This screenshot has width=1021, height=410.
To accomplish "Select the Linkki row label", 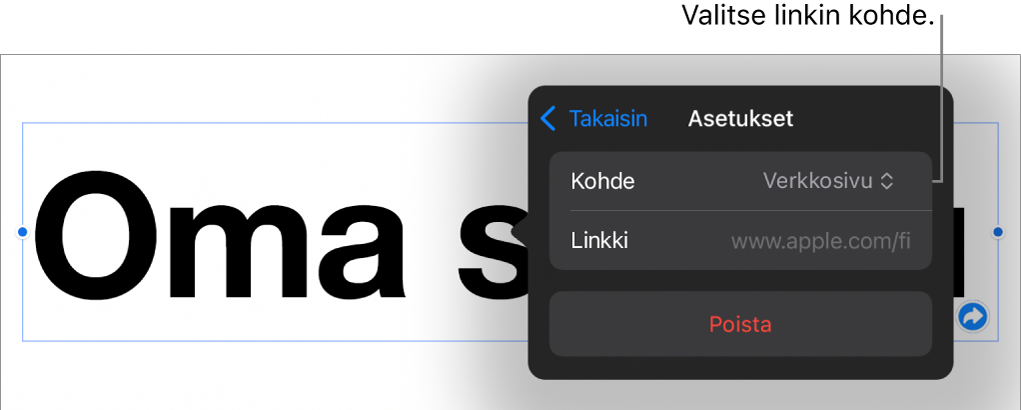I will coord(599,240).
